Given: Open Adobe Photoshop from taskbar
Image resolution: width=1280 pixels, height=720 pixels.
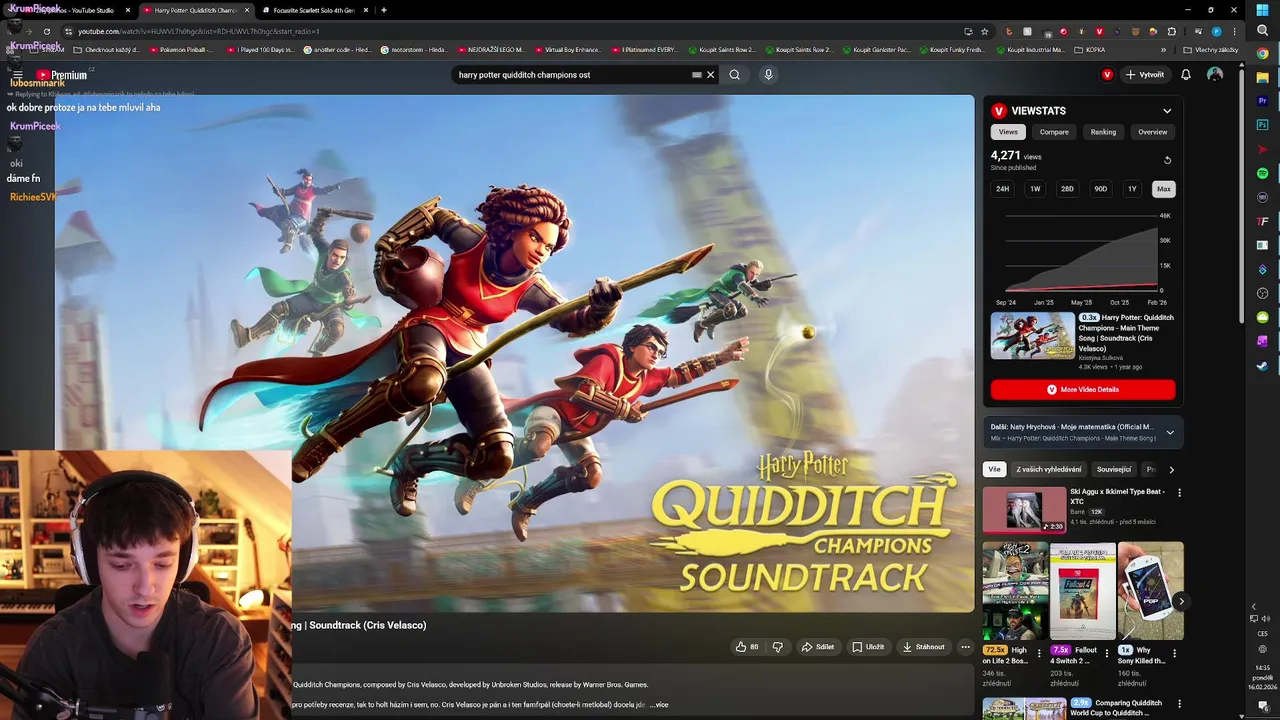Looking at the screenshot, I should coord(1262,125).
